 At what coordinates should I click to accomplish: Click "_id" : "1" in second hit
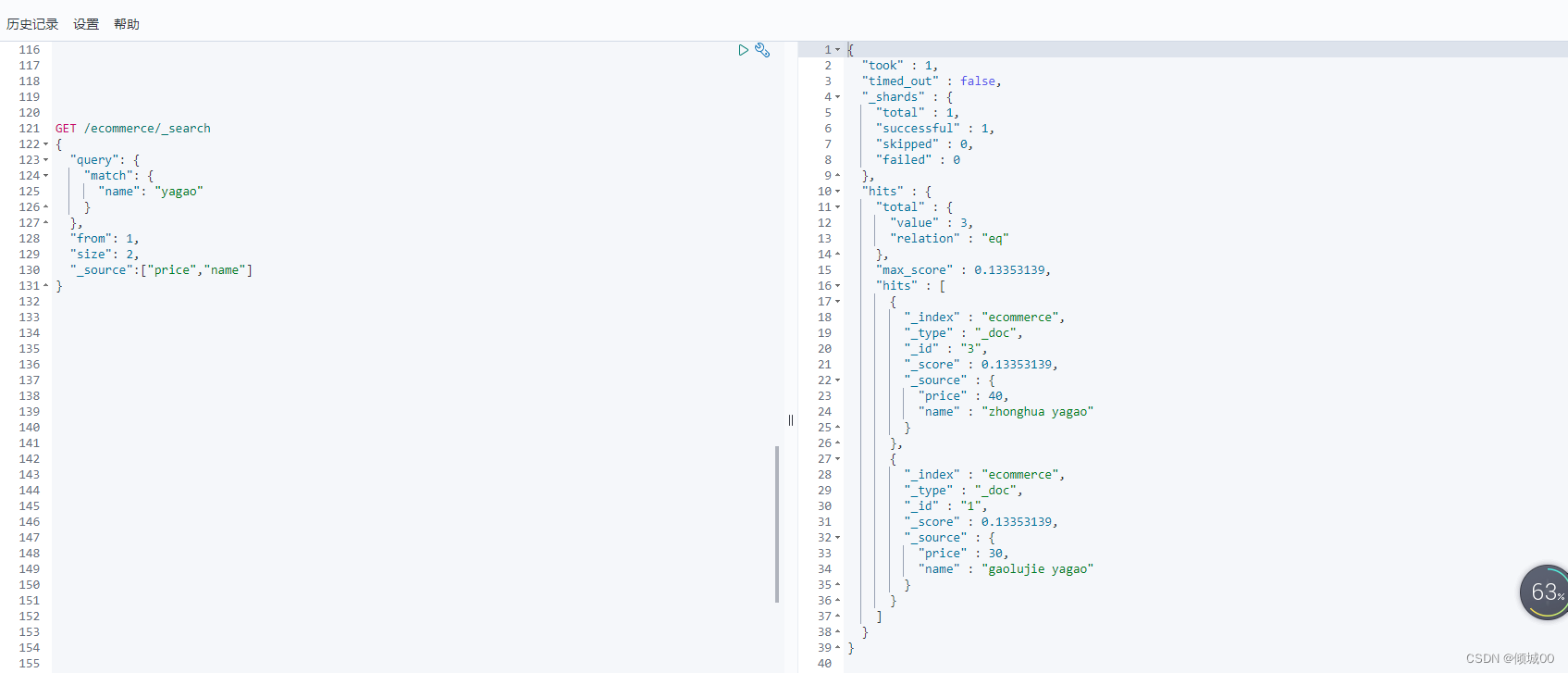945,506
